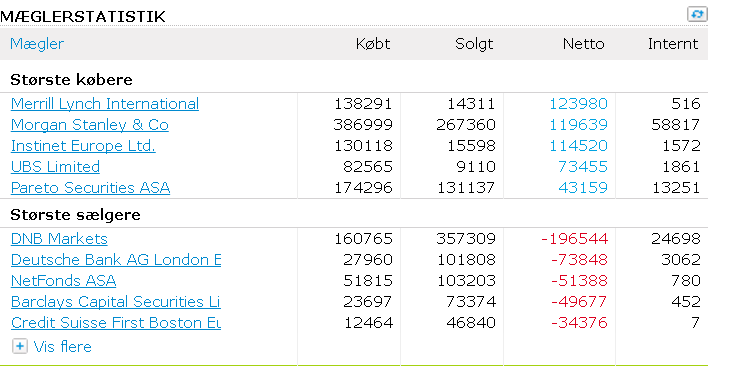
Task: Select Pareto Securities ASA broker
Action: [x=90, y=188]
